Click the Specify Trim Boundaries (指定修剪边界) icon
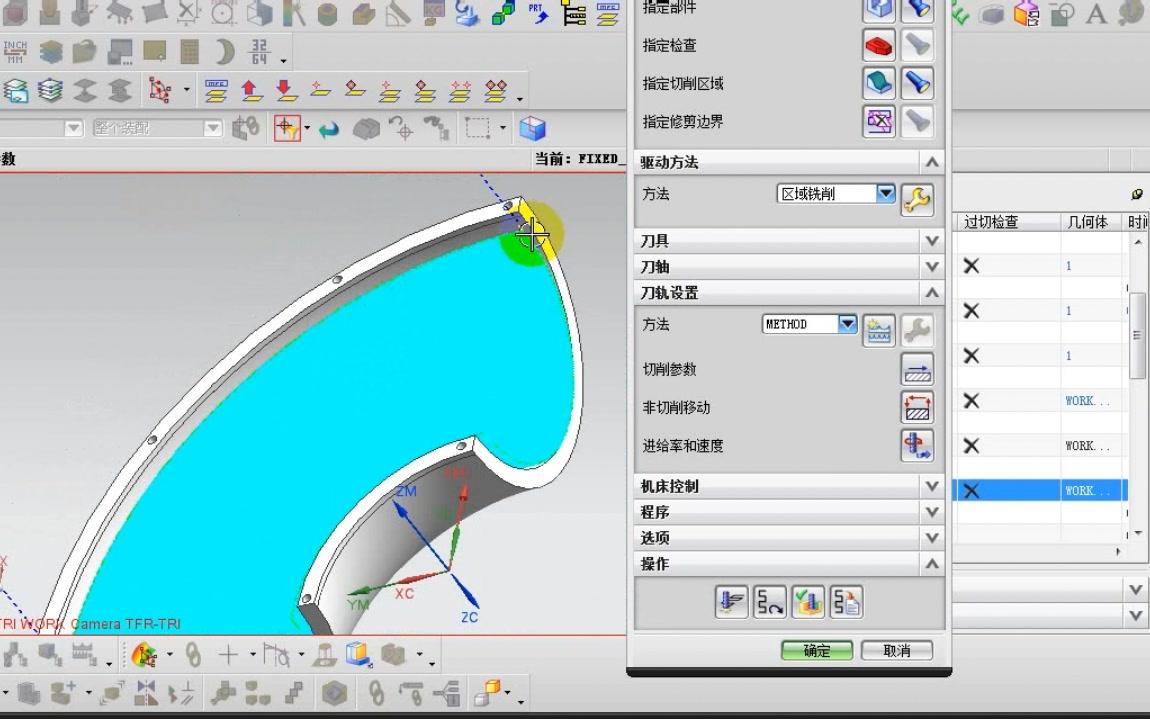 pos(878,120)
